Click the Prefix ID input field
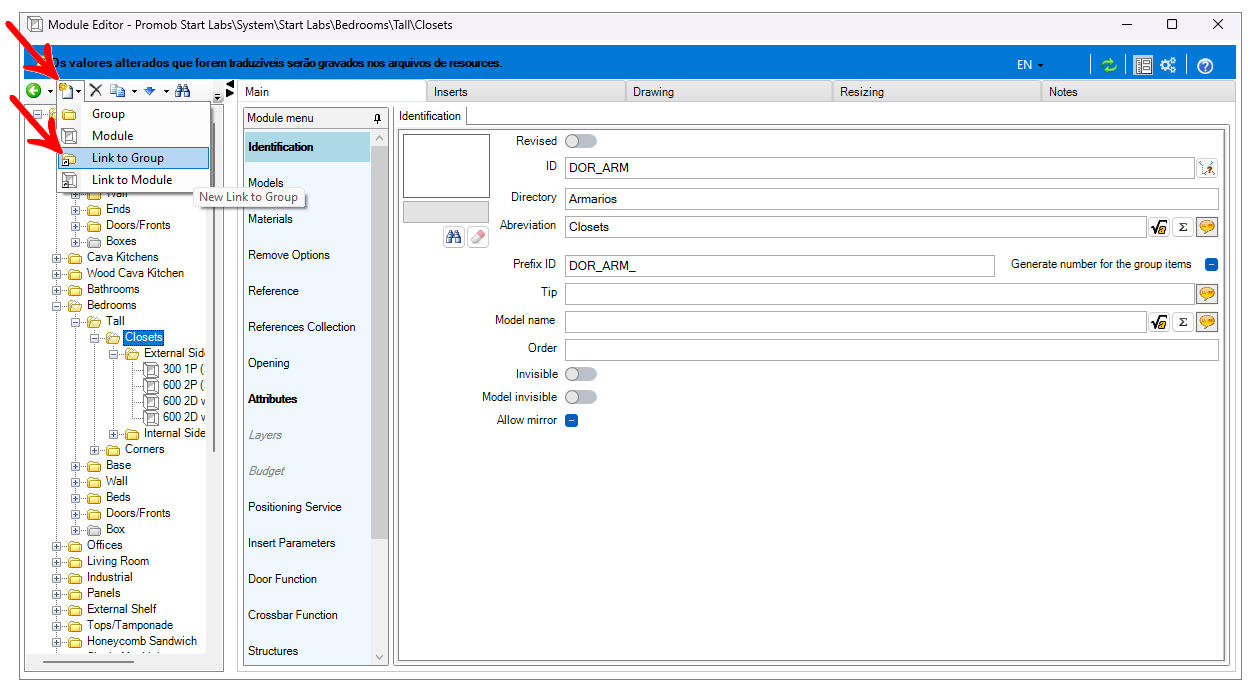1249x685 pixels. pyautogui.click(x=779, y=266)
